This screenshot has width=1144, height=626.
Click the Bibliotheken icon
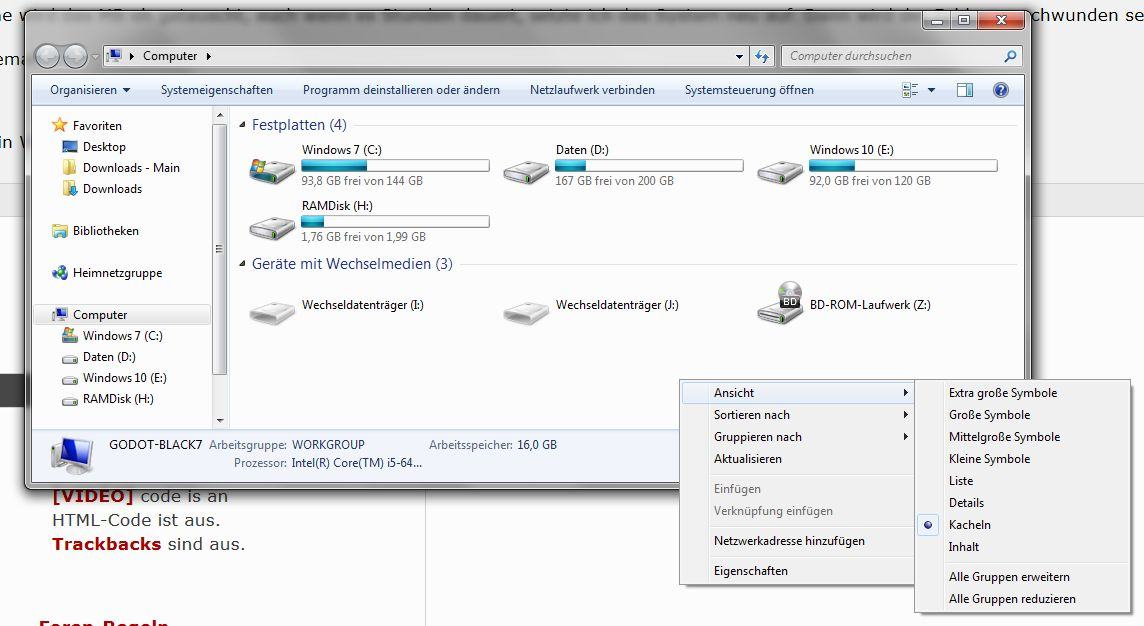click(60, 231)
